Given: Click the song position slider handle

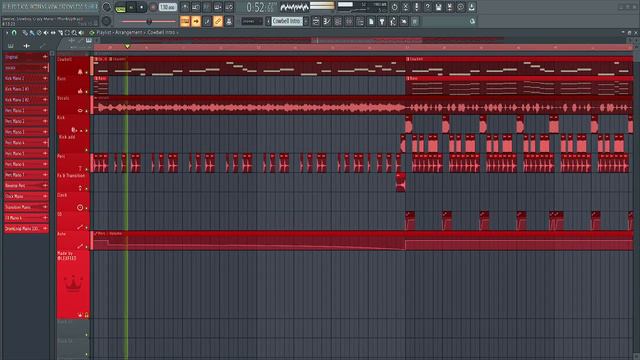Looking at the screenshot, I should tap(149, 21).
